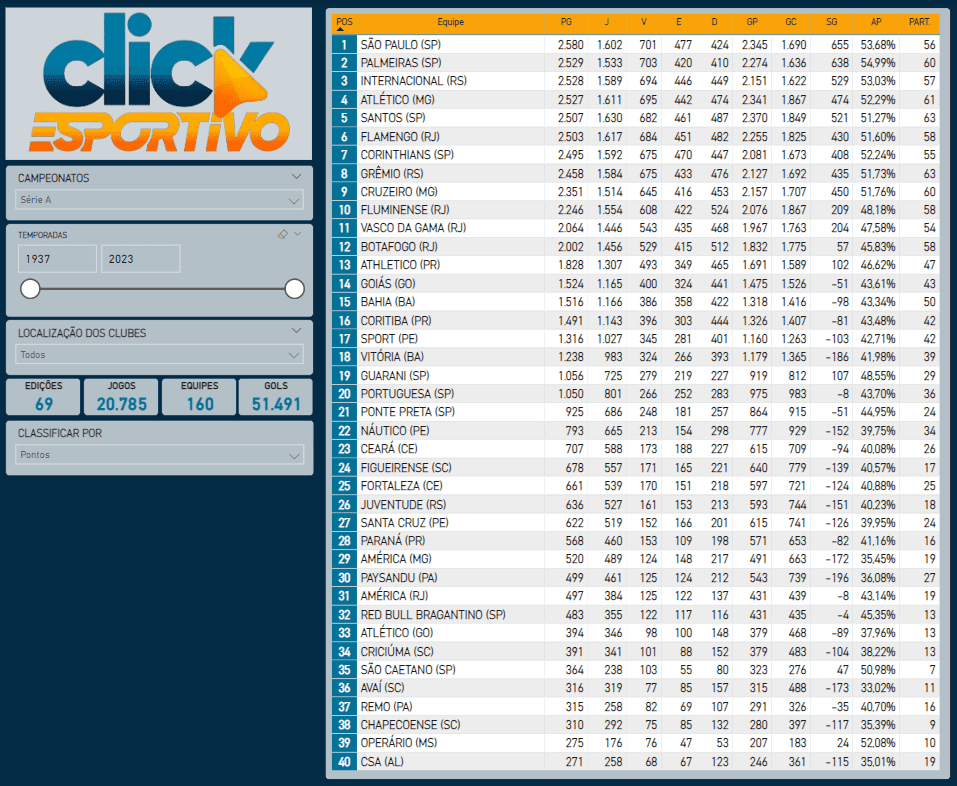
Task: Click the SG column header
Action: point(832,21)
